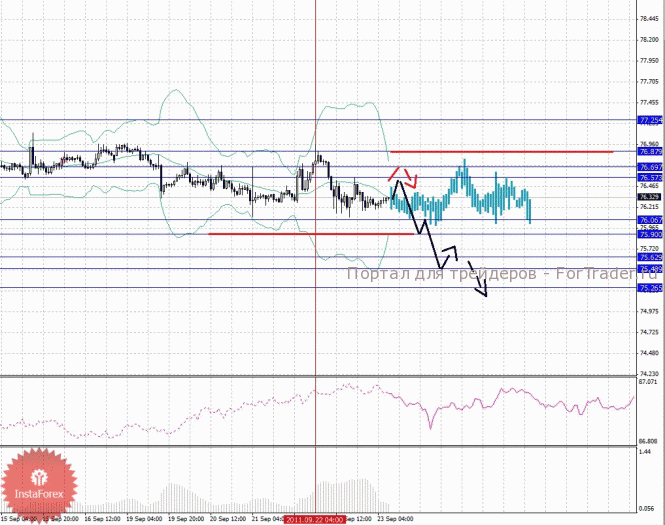Viewport: 665px width, 525px height.
Task: Click the 78.200 price scale value
Action: [649, 39]
